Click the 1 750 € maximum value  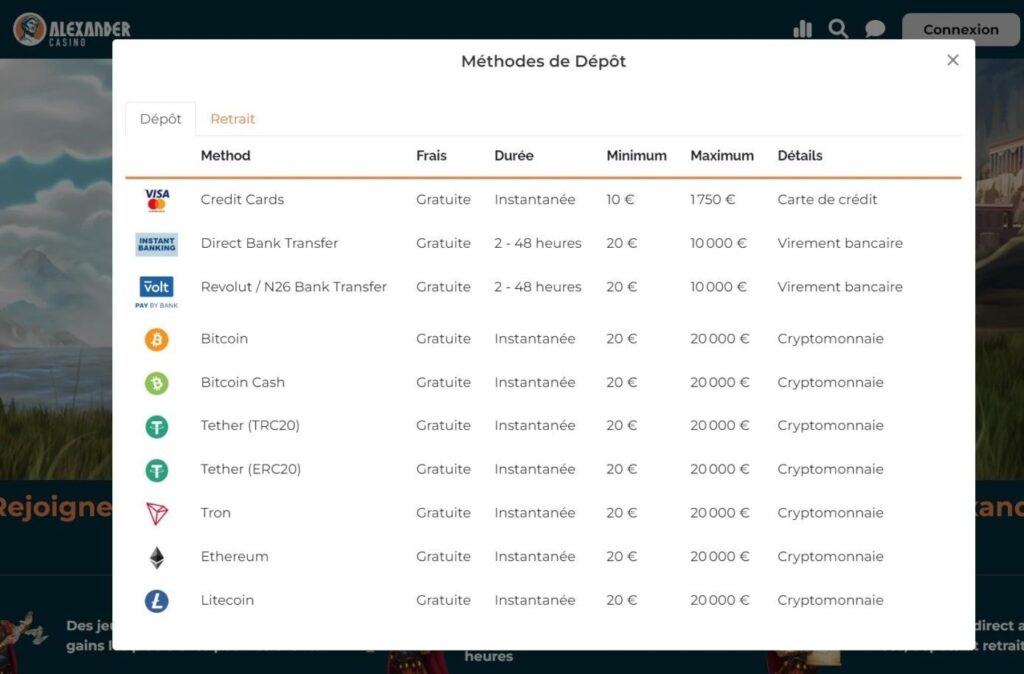tap(712, 199)
